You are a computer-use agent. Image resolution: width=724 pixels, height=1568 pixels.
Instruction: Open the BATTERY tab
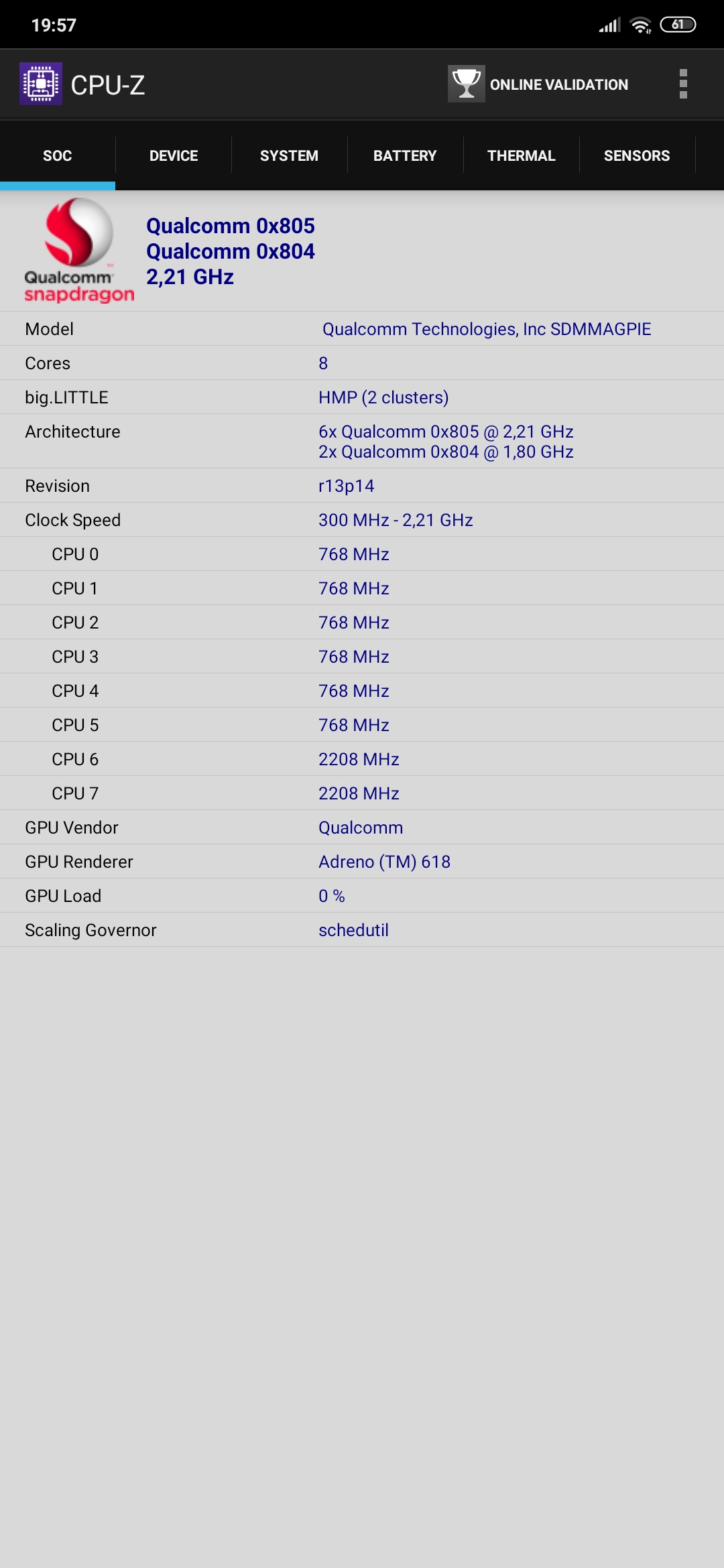[x=405, y=155]
